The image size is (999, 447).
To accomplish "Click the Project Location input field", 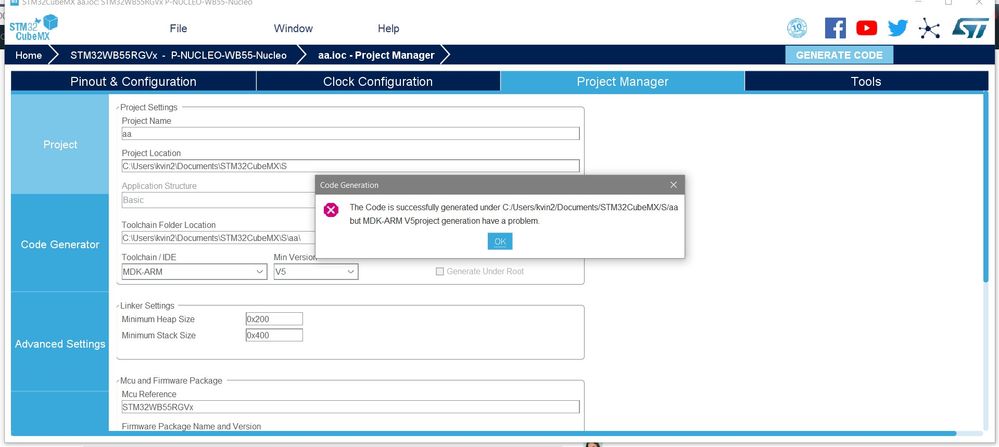I will [x=350, y=166].
